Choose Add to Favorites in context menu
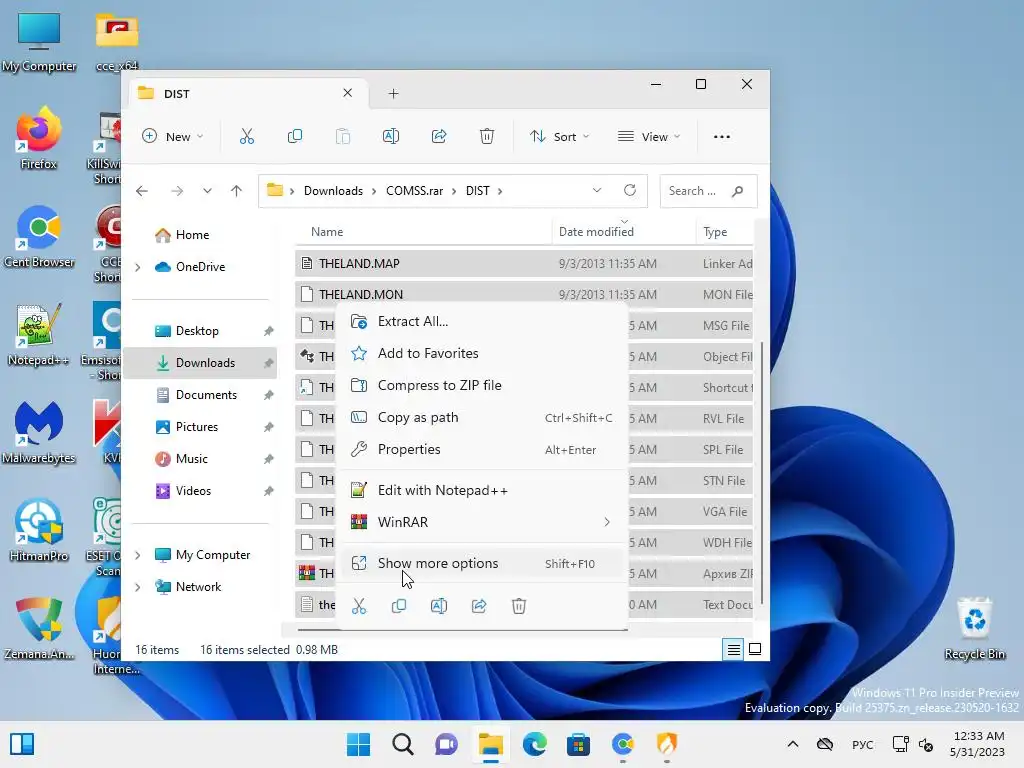This screenshot has width=1024, height=768. click(482, 353)
